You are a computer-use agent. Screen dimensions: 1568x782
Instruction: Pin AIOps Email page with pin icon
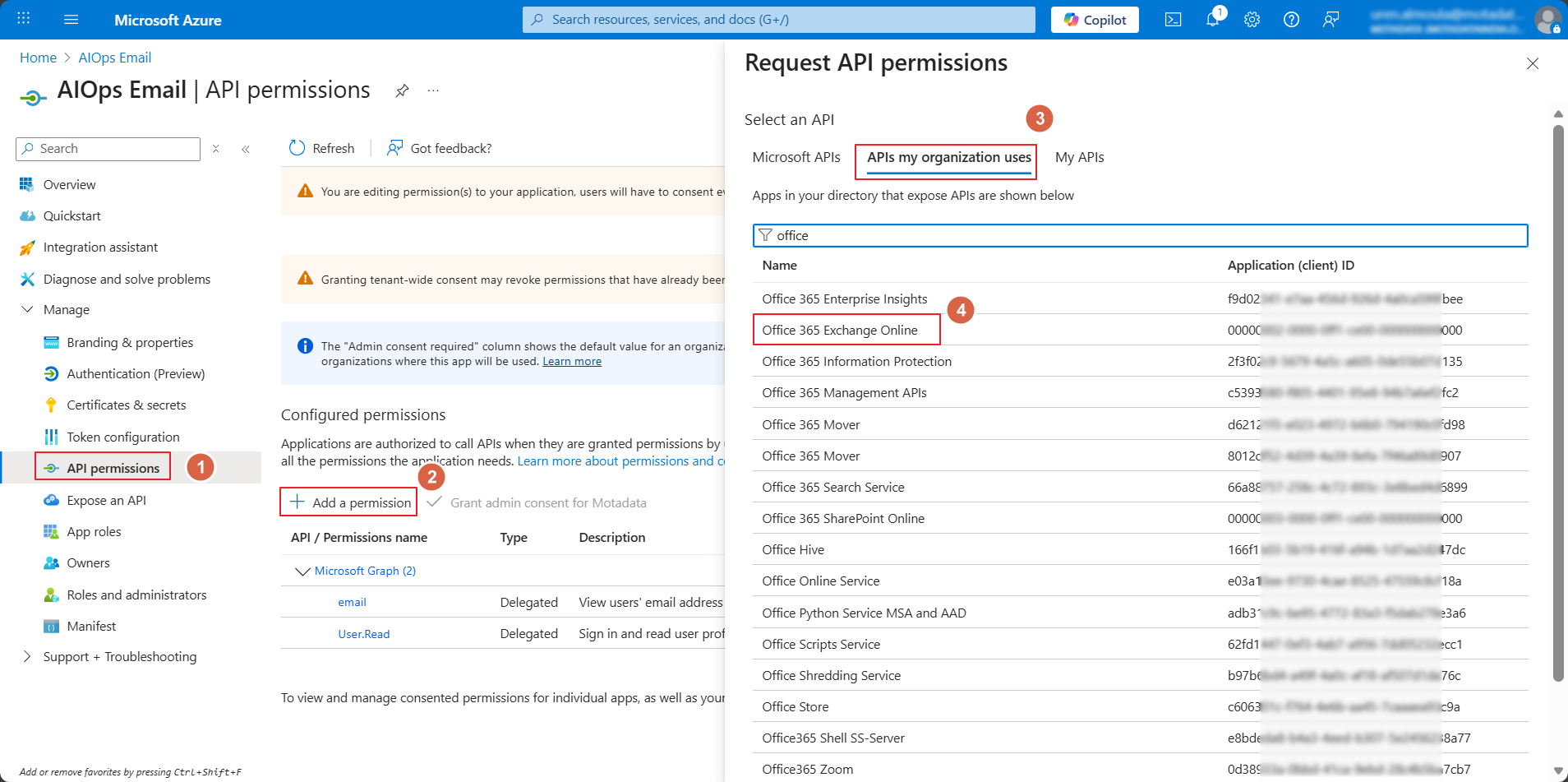(402, 90)
